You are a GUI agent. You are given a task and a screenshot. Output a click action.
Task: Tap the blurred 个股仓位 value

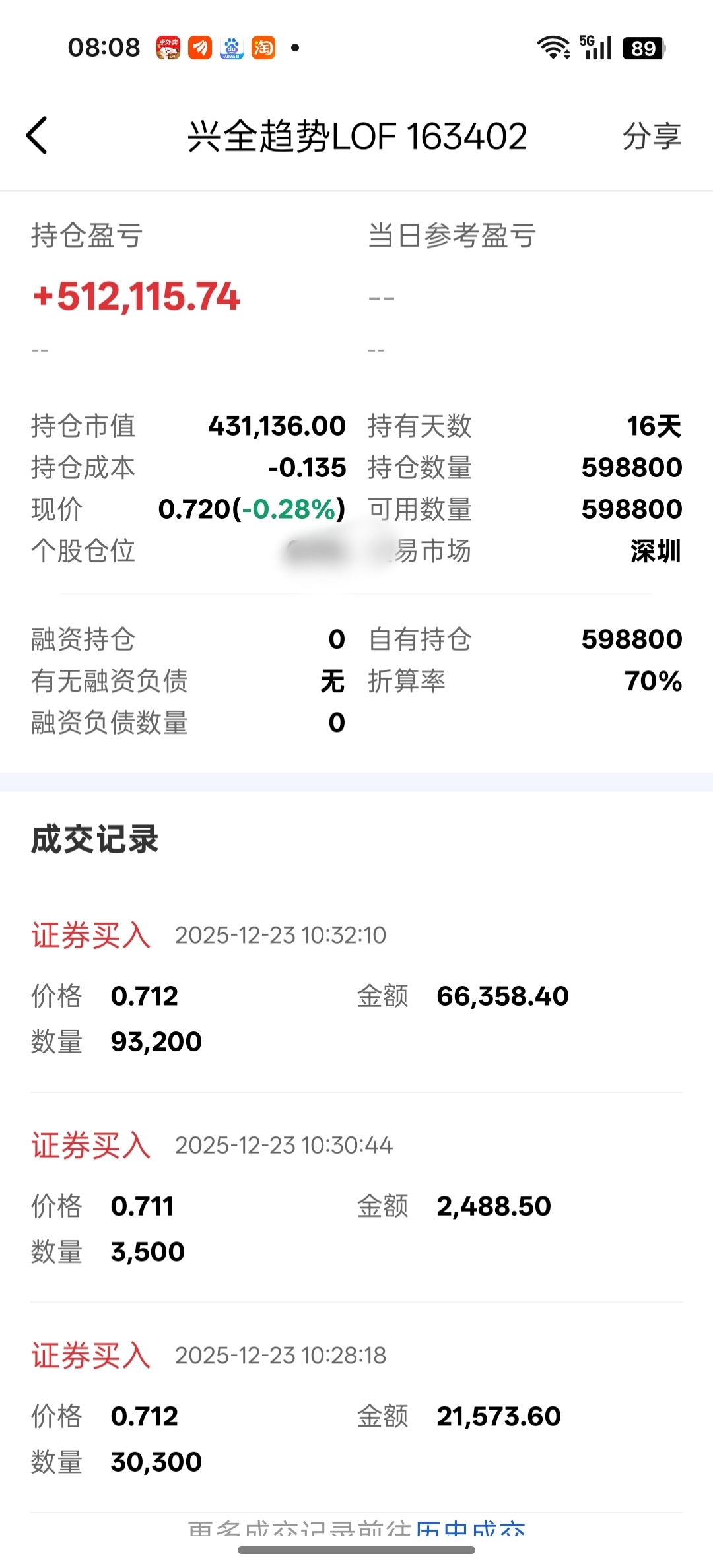point(315,552)
